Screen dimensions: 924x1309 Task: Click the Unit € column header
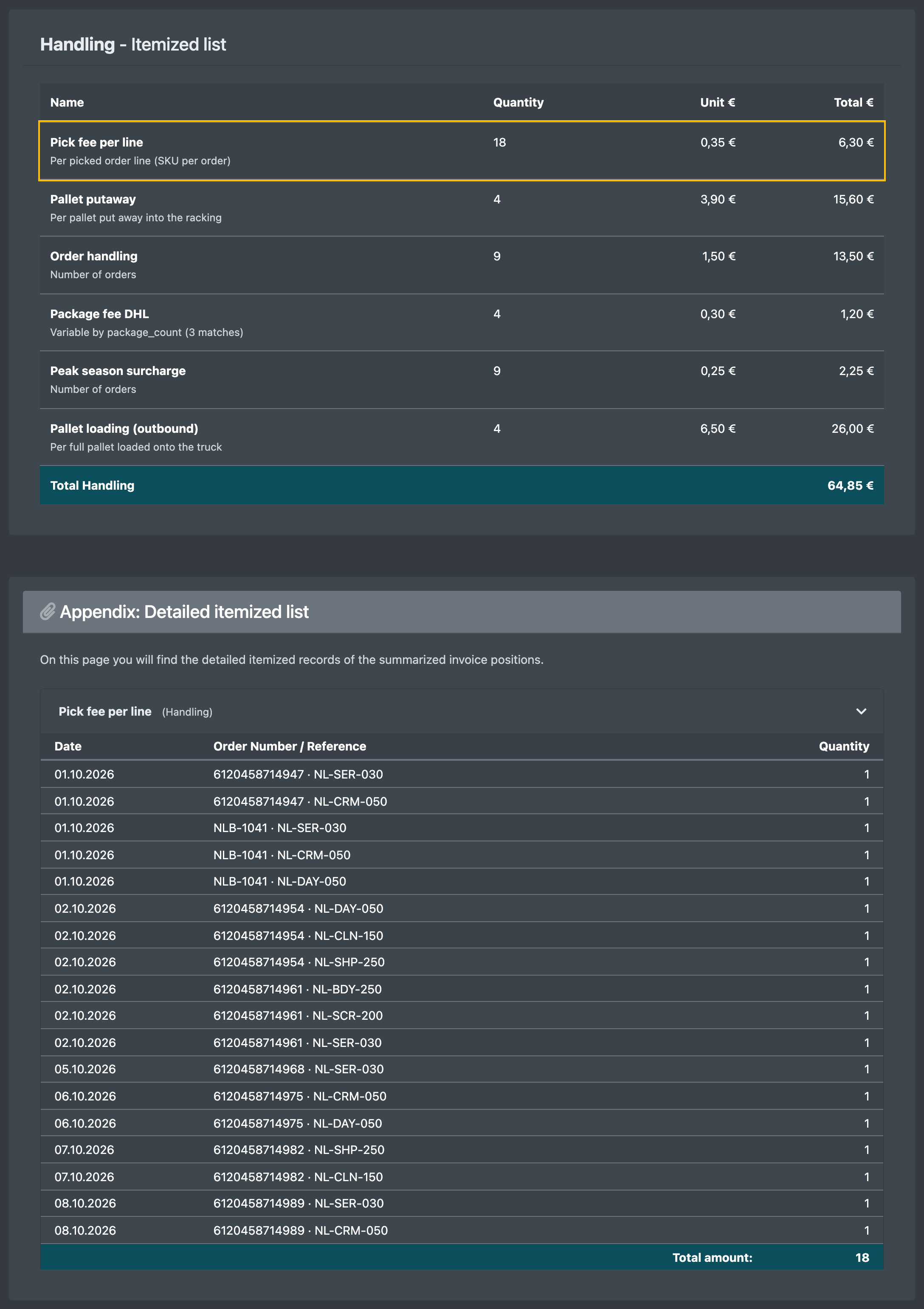tap(718, 103)
